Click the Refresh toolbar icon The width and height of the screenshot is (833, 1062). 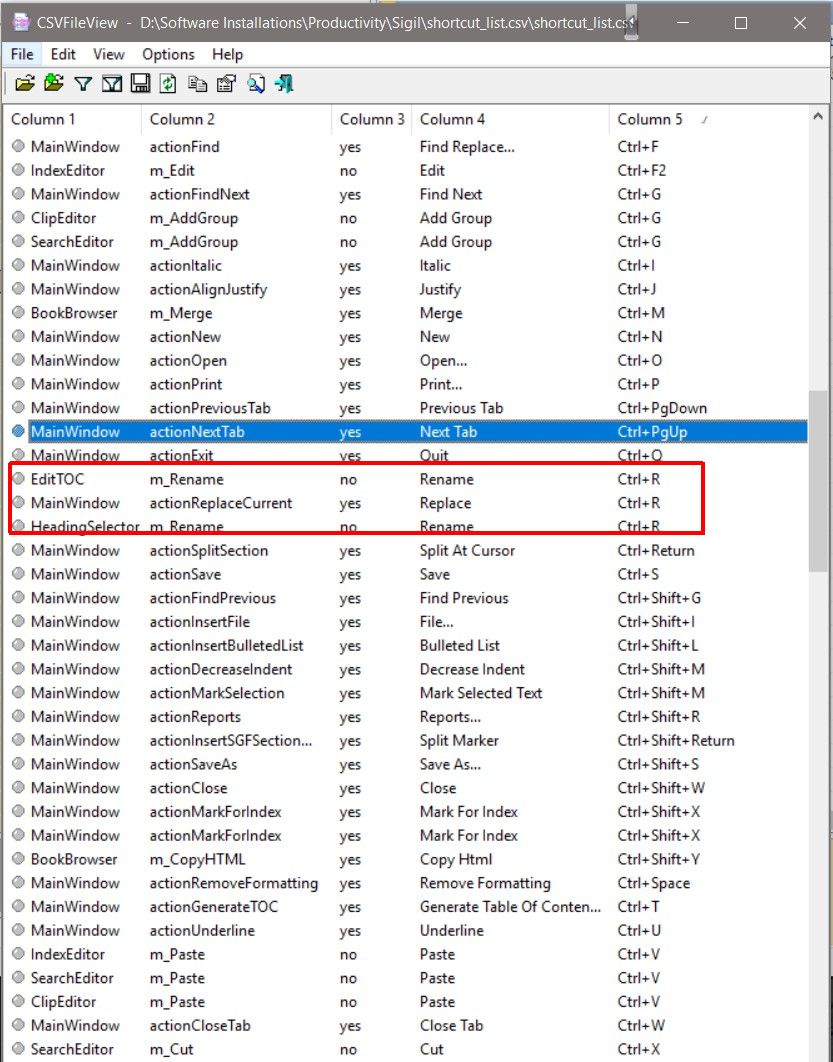pyautogui.click(x=168, y=84)
